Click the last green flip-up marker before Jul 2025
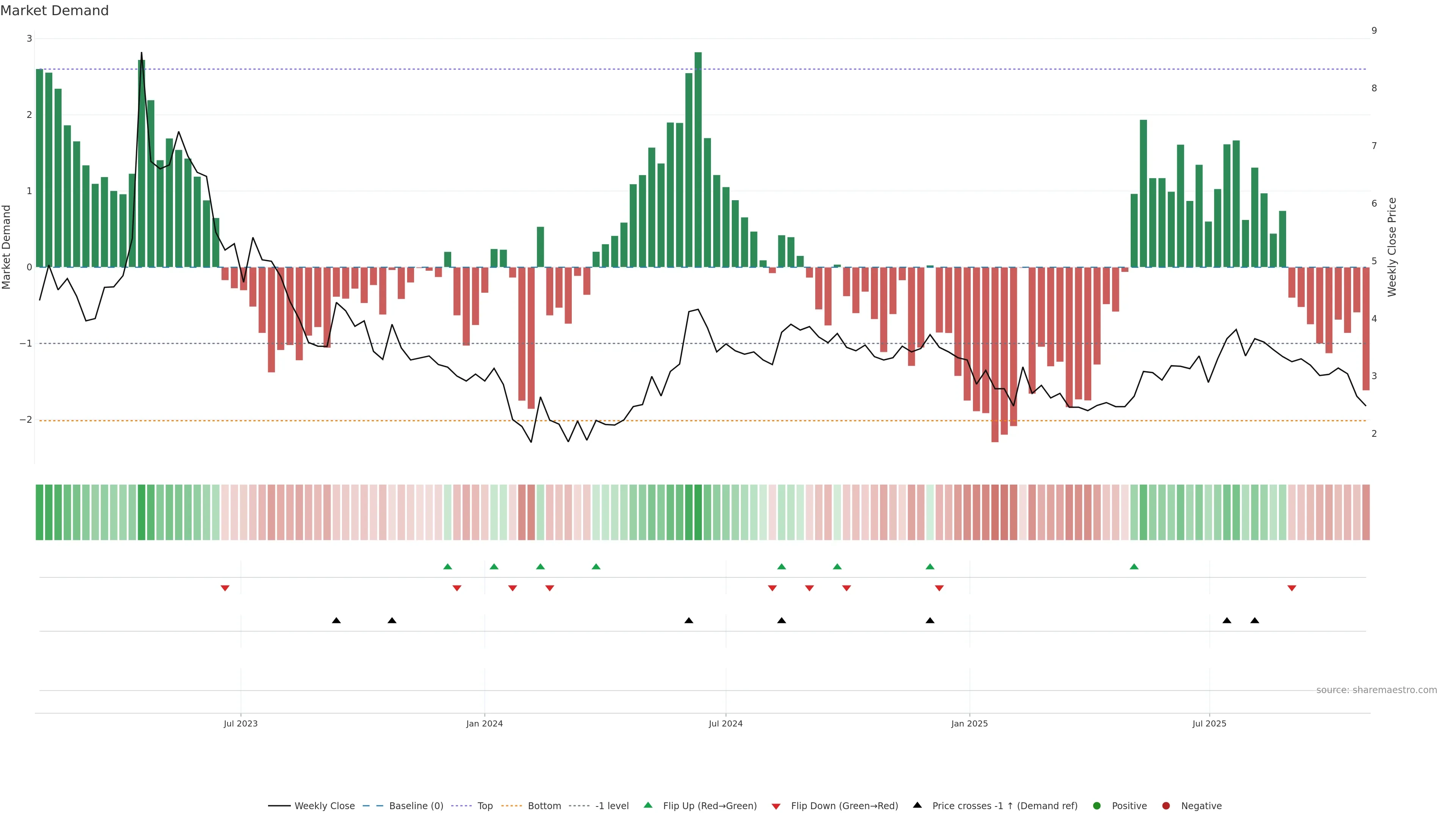1456x819 pixels. point(1134,566)
